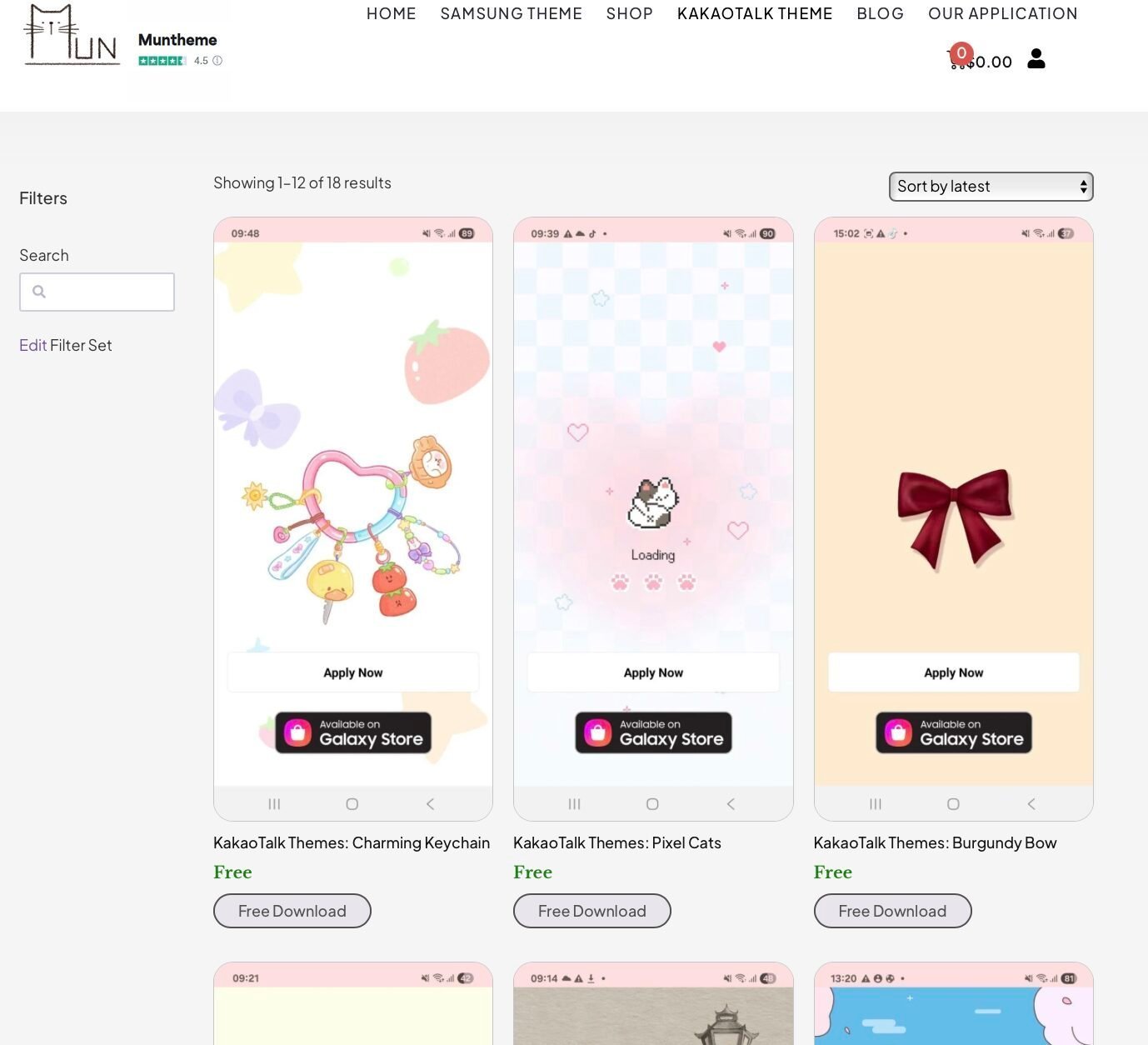The image size is (1148, 1045).
Task: Click the Trustpilot rating stars
Action: click(162, 61)
